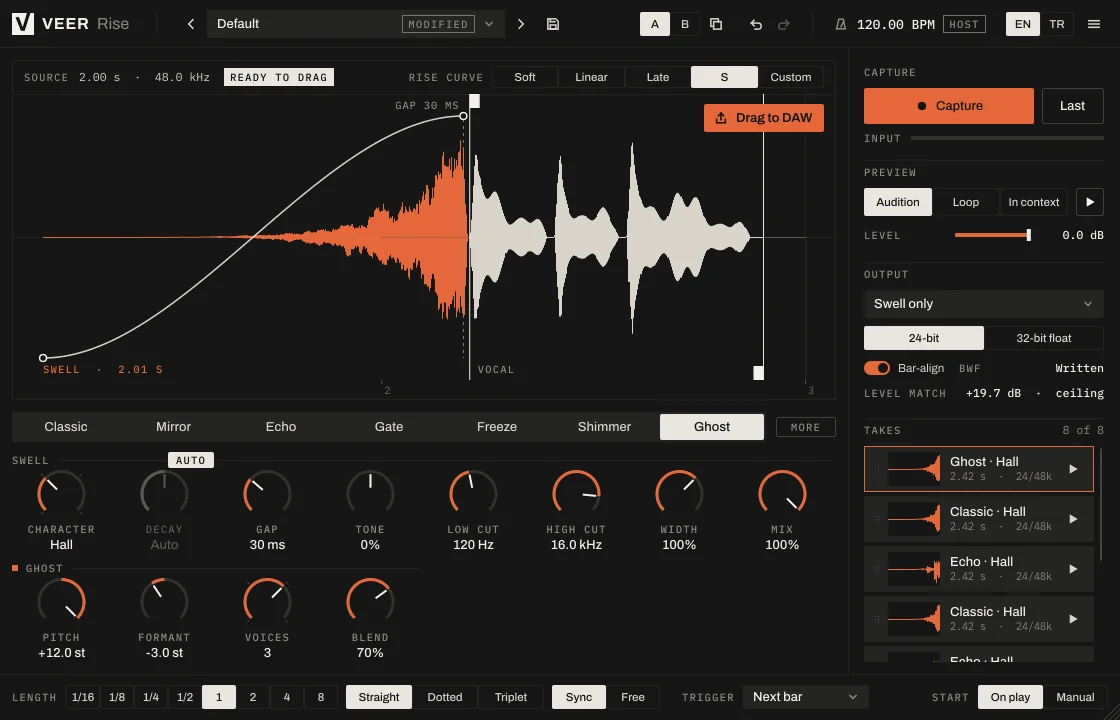Select Manual start mode
Image resolution: width=1120 pixels, height=720 pixels.
click(x=1075, y=697)
